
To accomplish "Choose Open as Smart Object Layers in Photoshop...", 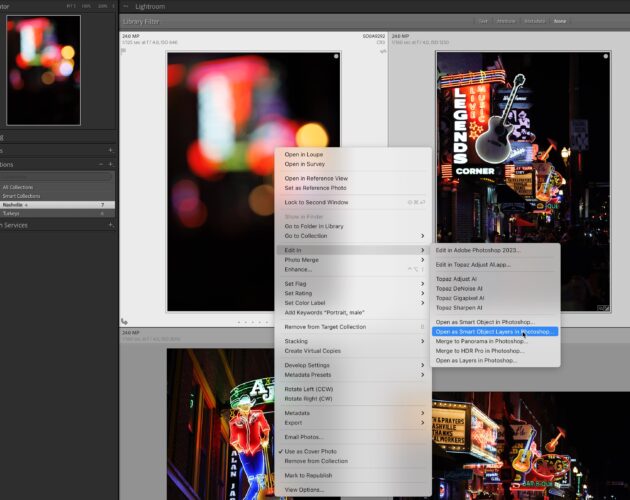I will point(495,332).
